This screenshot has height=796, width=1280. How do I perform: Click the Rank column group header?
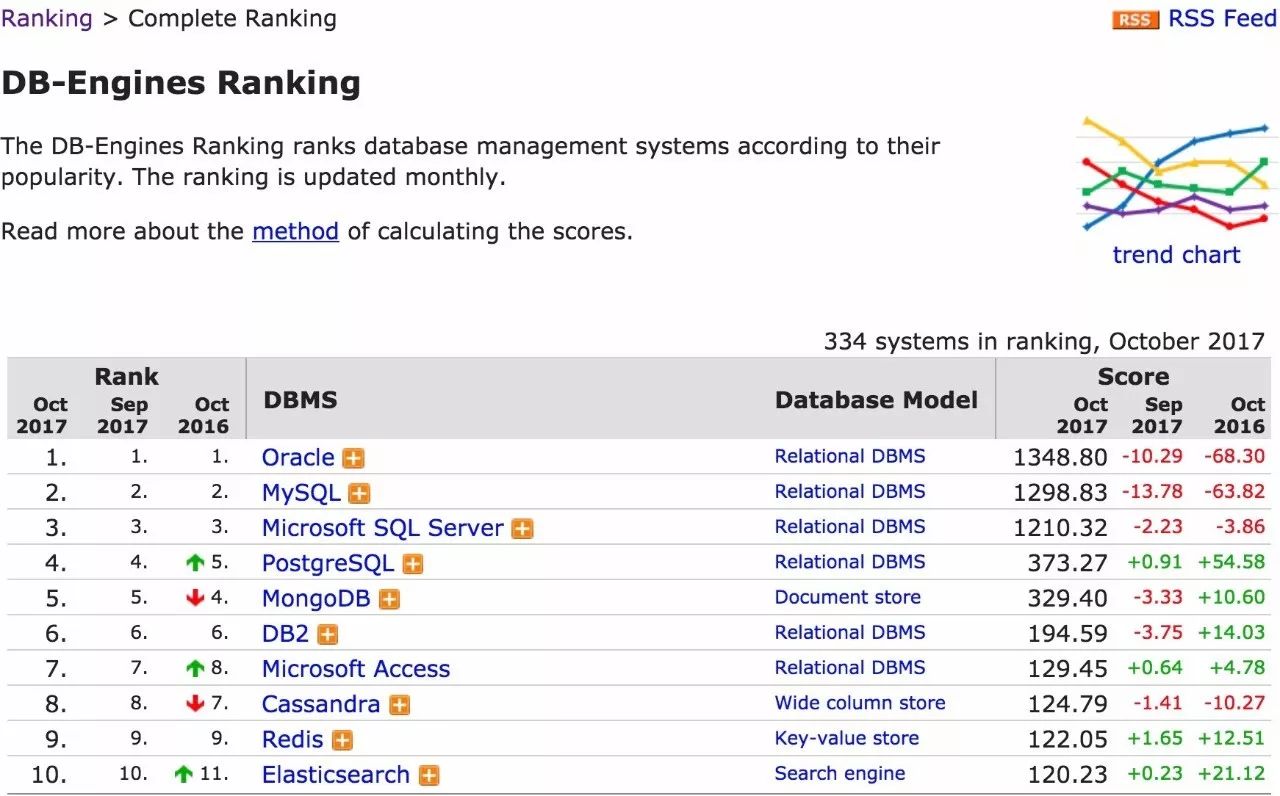[126, 377]
